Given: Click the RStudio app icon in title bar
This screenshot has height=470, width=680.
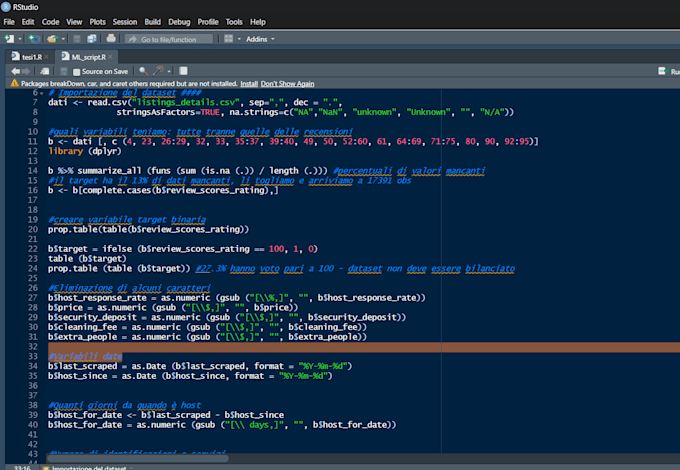Looking at the screenshot, I should (6, 7).
